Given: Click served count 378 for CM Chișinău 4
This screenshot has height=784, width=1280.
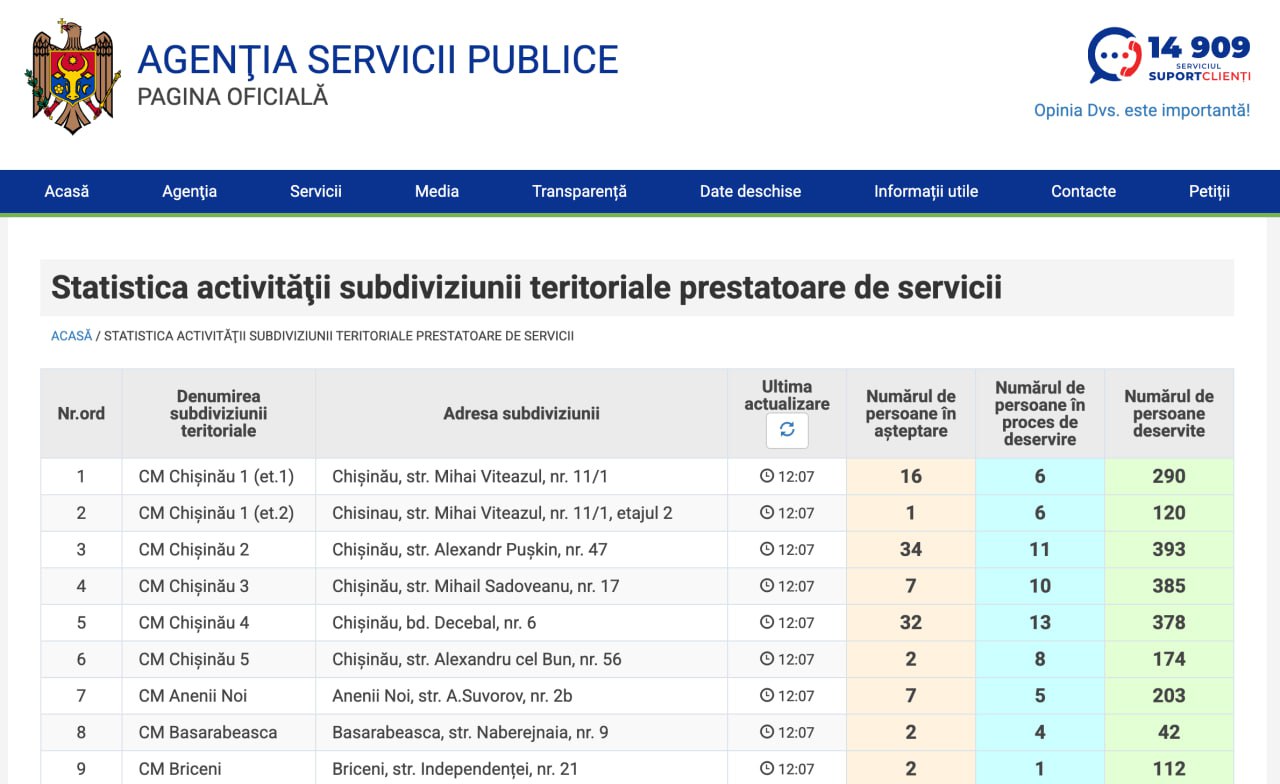Looking at the screenshot, I should point(1169,622).
